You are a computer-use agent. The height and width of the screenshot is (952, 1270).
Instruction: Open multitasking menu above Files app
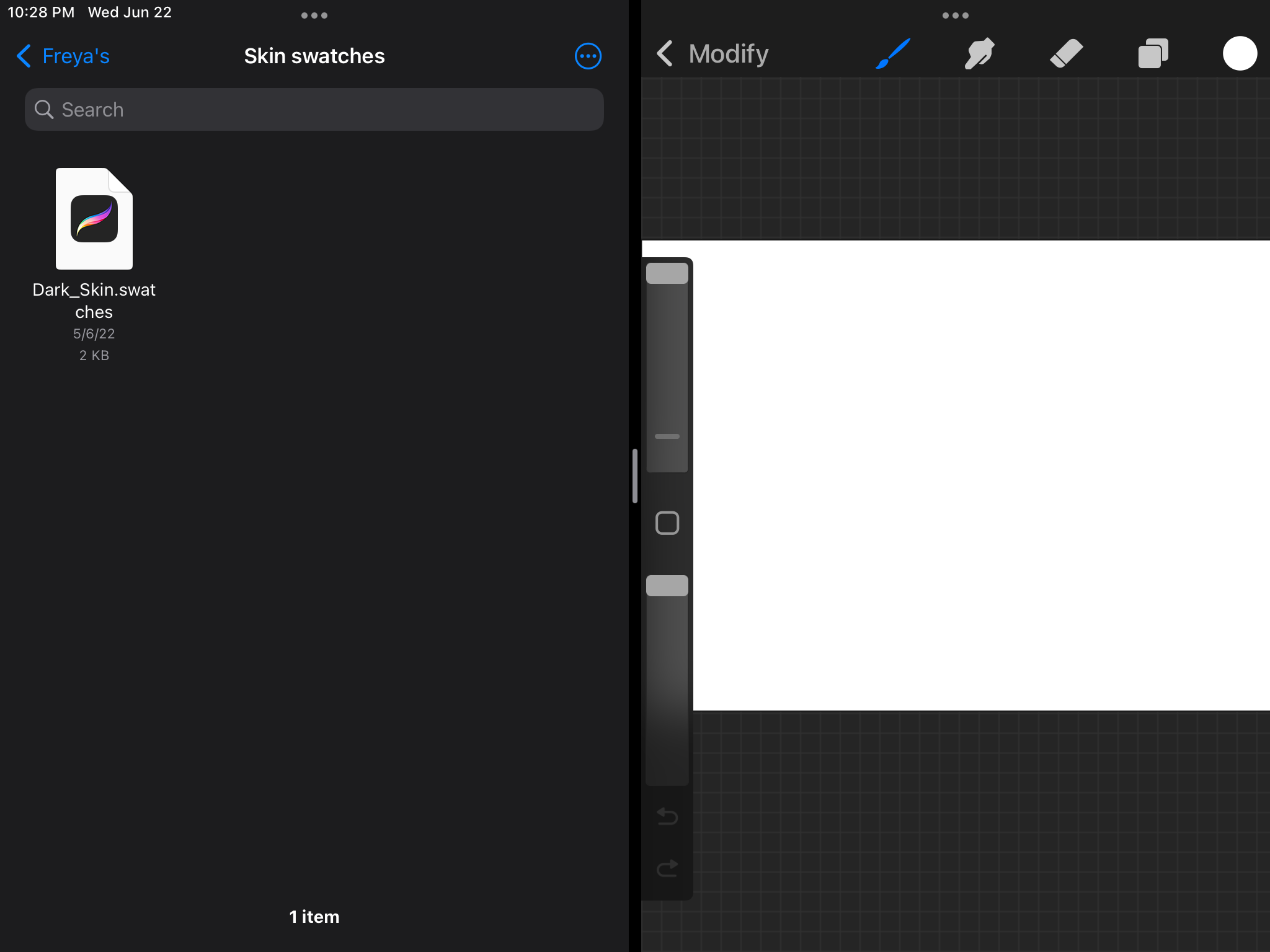(314, 15)
